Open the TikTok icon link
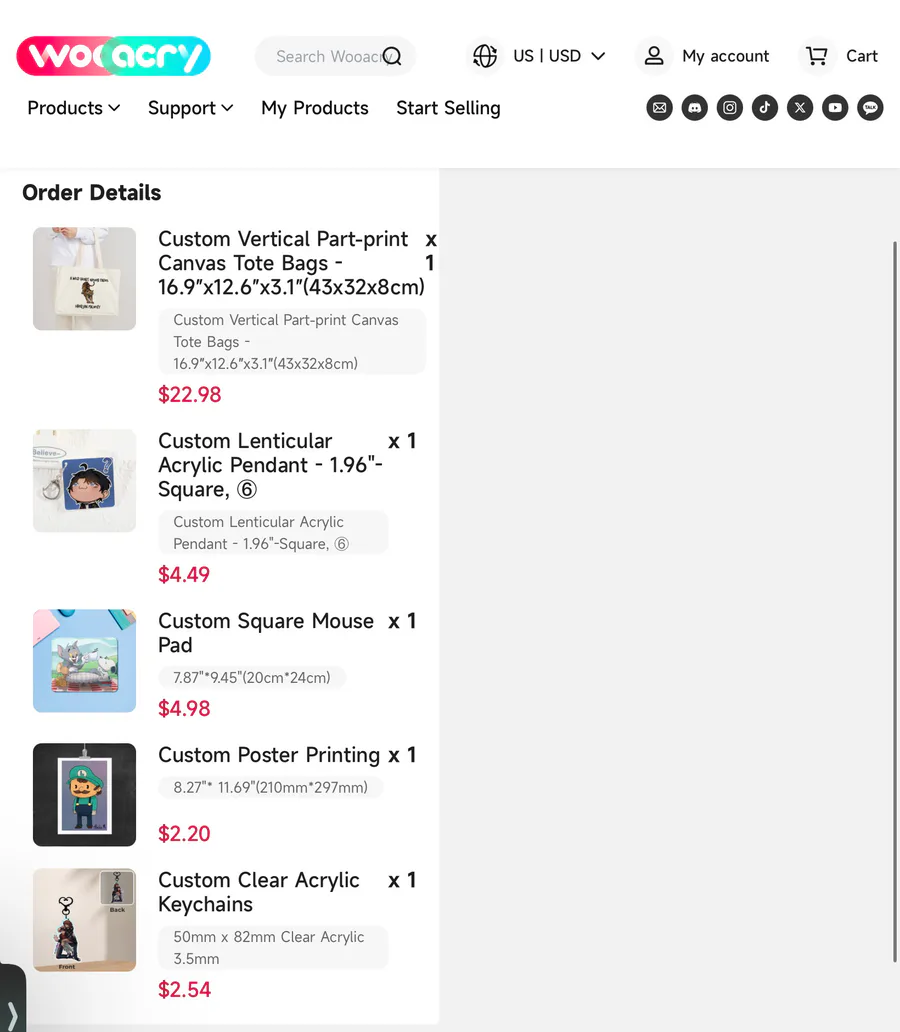Screen dimensions: 900x1032 click(x=765, y=108)
